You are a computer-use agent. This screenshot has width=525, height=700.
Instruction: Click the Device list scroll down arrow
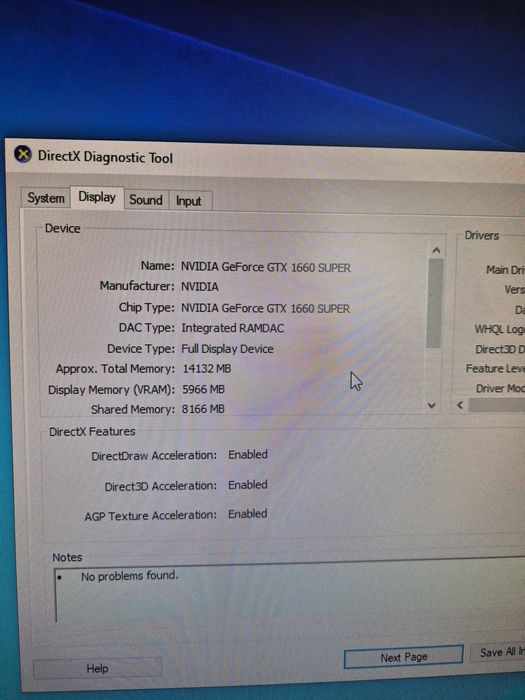pyautogui.click(x=431, y=405)
